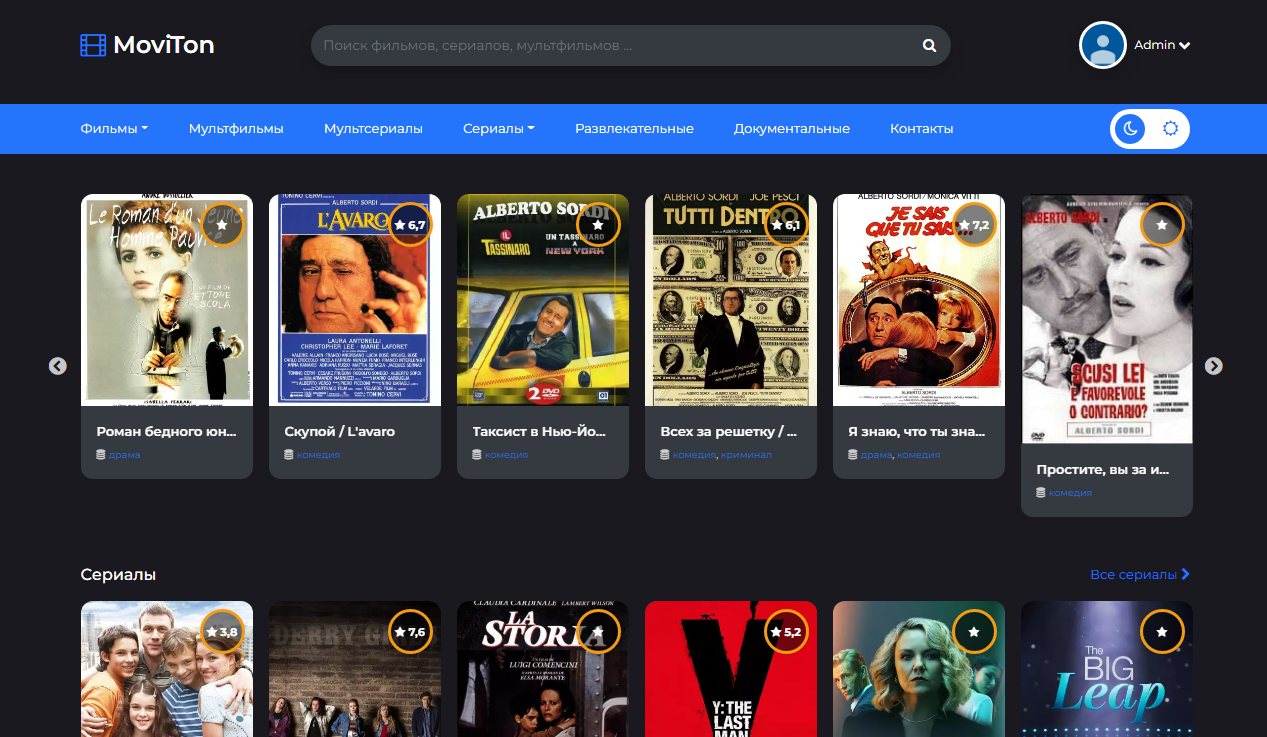Switch to light theme sun toggle
1267x737 pixels.
tap(1170, 129)
